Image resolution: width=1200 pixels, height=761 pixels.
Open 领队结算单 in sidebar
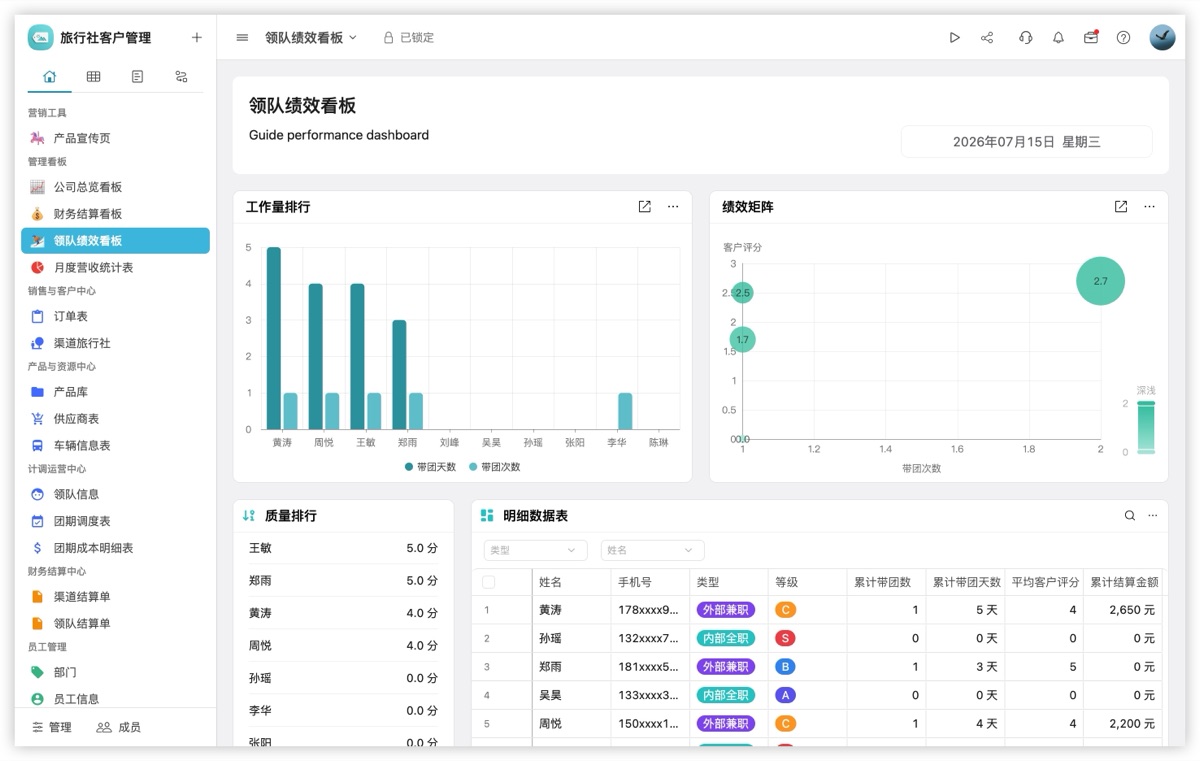(x=115, y=623)
